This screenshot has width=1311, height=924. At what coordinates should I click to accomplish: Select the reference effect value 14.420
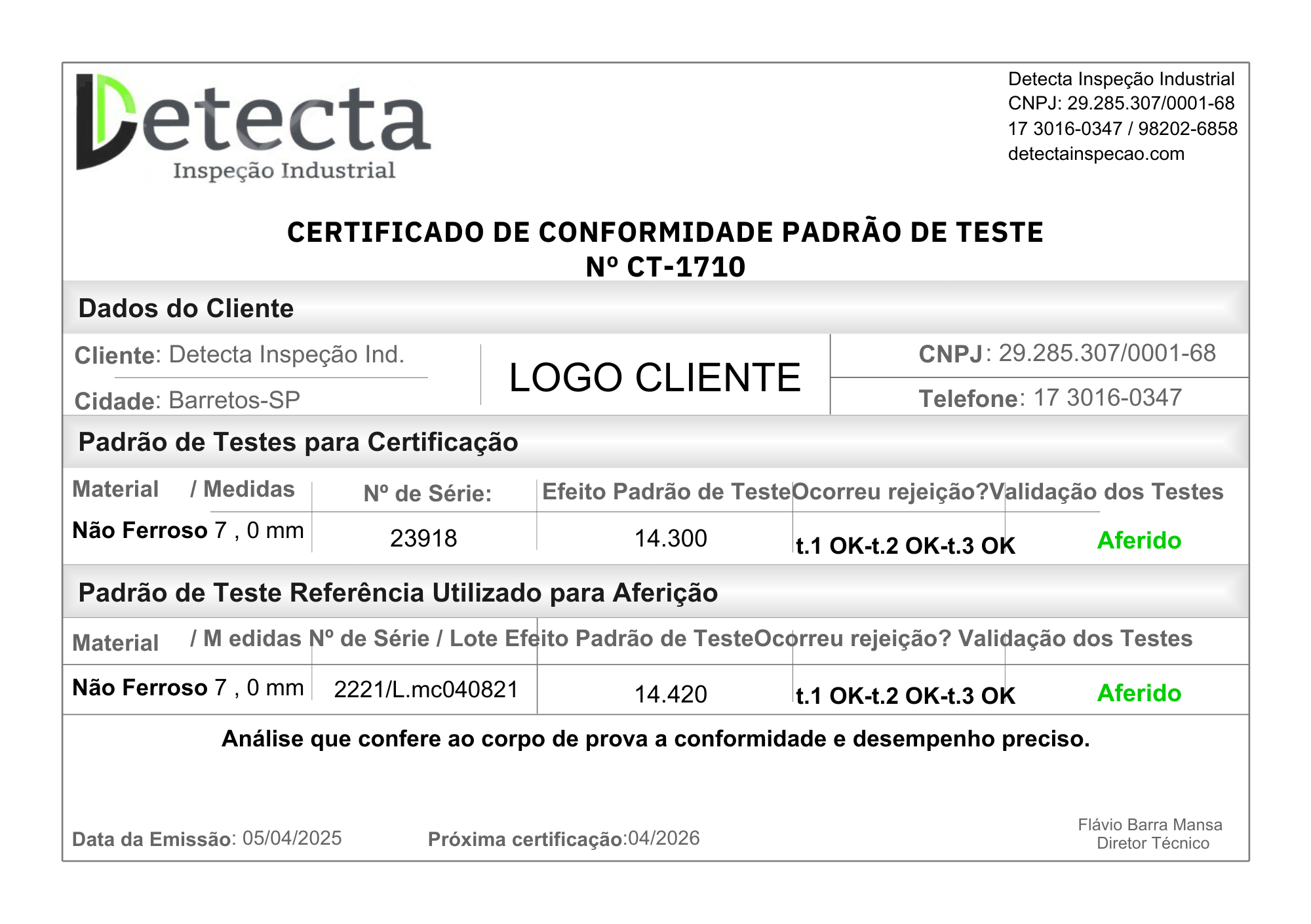point(671,695)
